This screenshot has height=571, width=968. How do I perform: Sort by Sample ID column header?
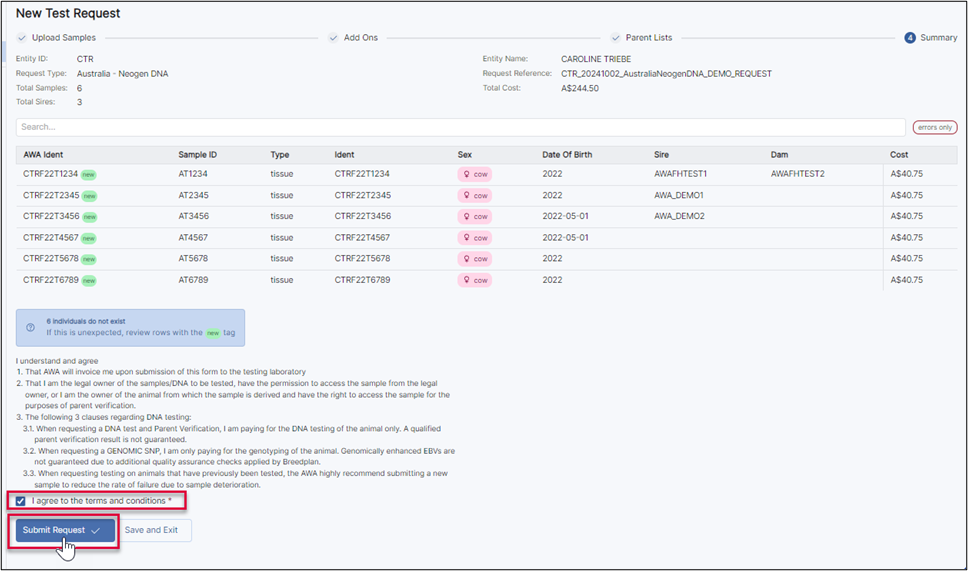(198, 155)
